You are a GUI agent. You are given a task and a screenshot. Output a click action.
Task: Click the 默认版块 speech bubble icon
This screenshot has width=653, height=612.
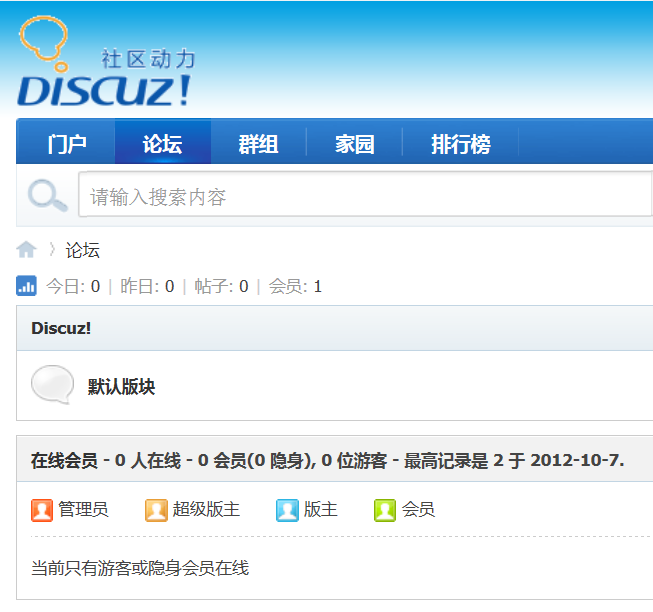tap(52, 385)
